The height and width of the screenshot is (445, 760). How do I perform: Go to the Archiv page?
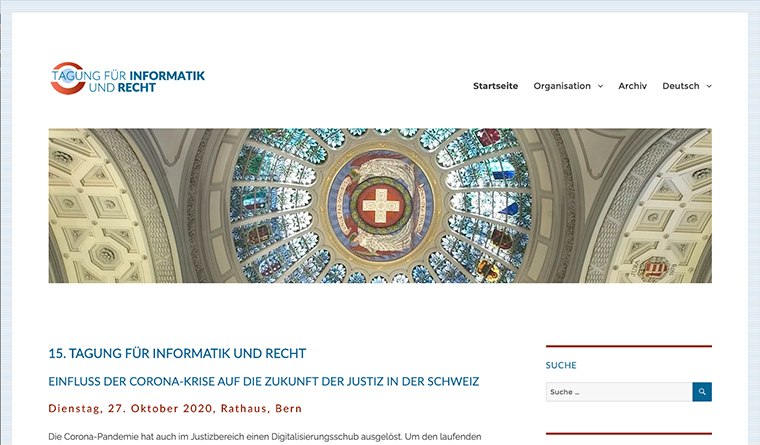[x=632, y=86]
